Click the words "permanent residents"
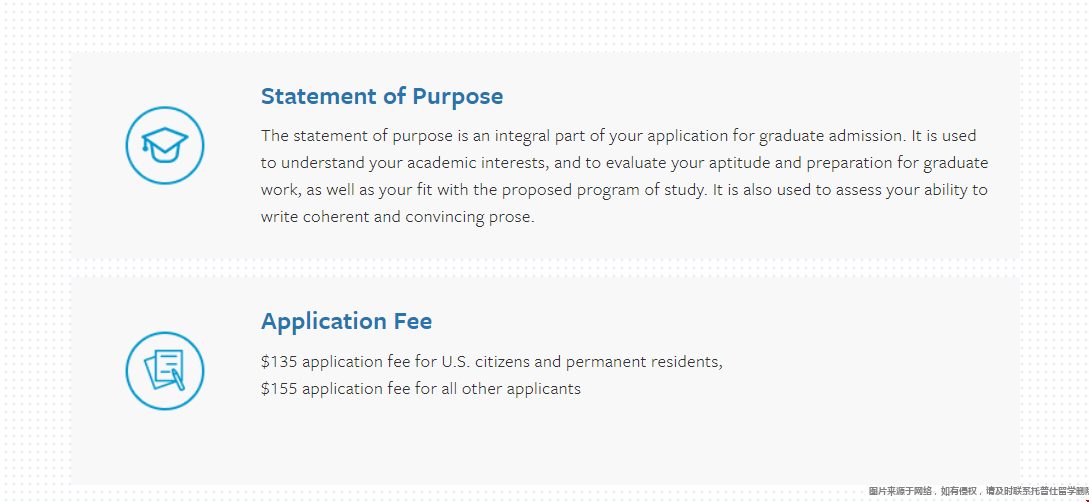The height and width of the screenshot is (502, 1089). (x=642, y=362)
